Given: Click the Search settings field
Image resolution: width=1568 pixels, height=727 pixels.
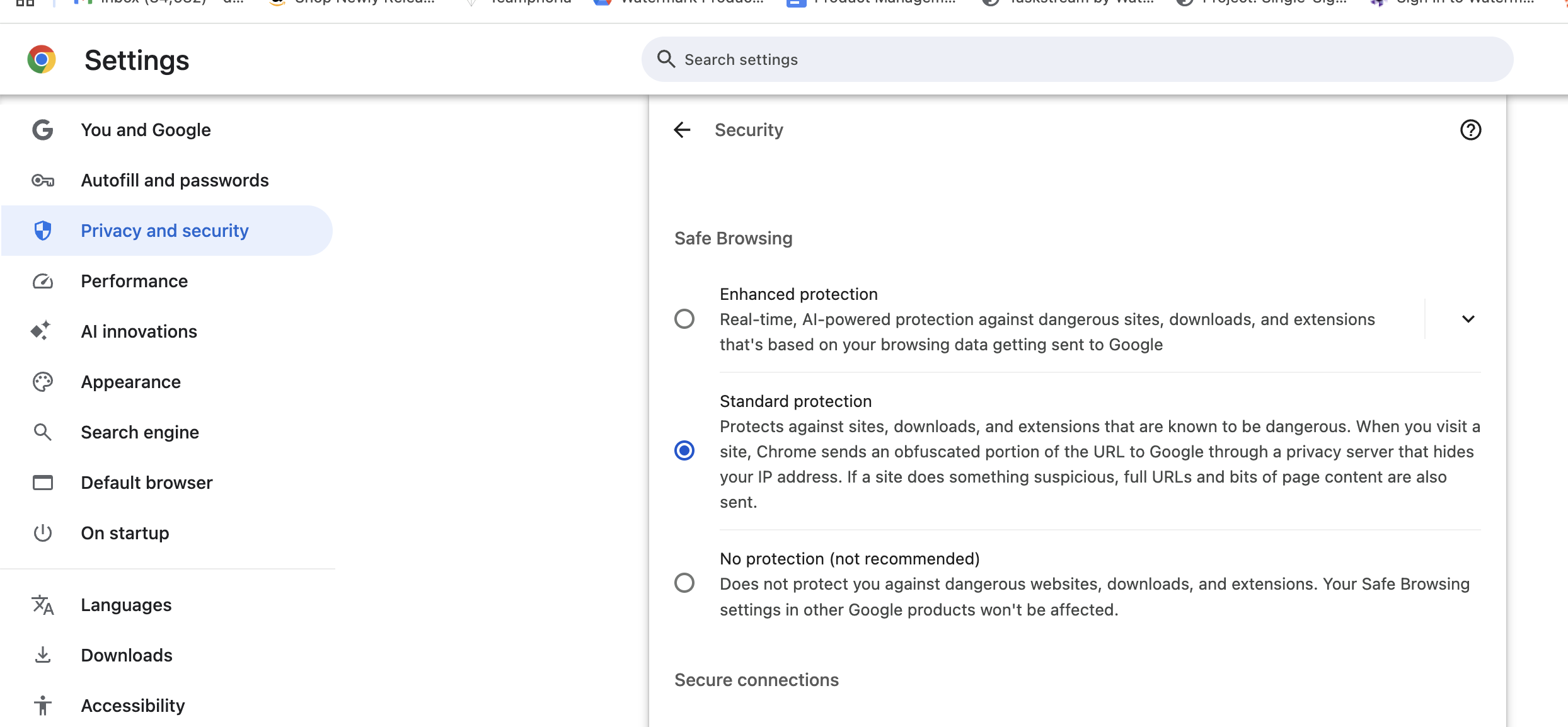Looking at the screenshot, I should pos(1077,59).
